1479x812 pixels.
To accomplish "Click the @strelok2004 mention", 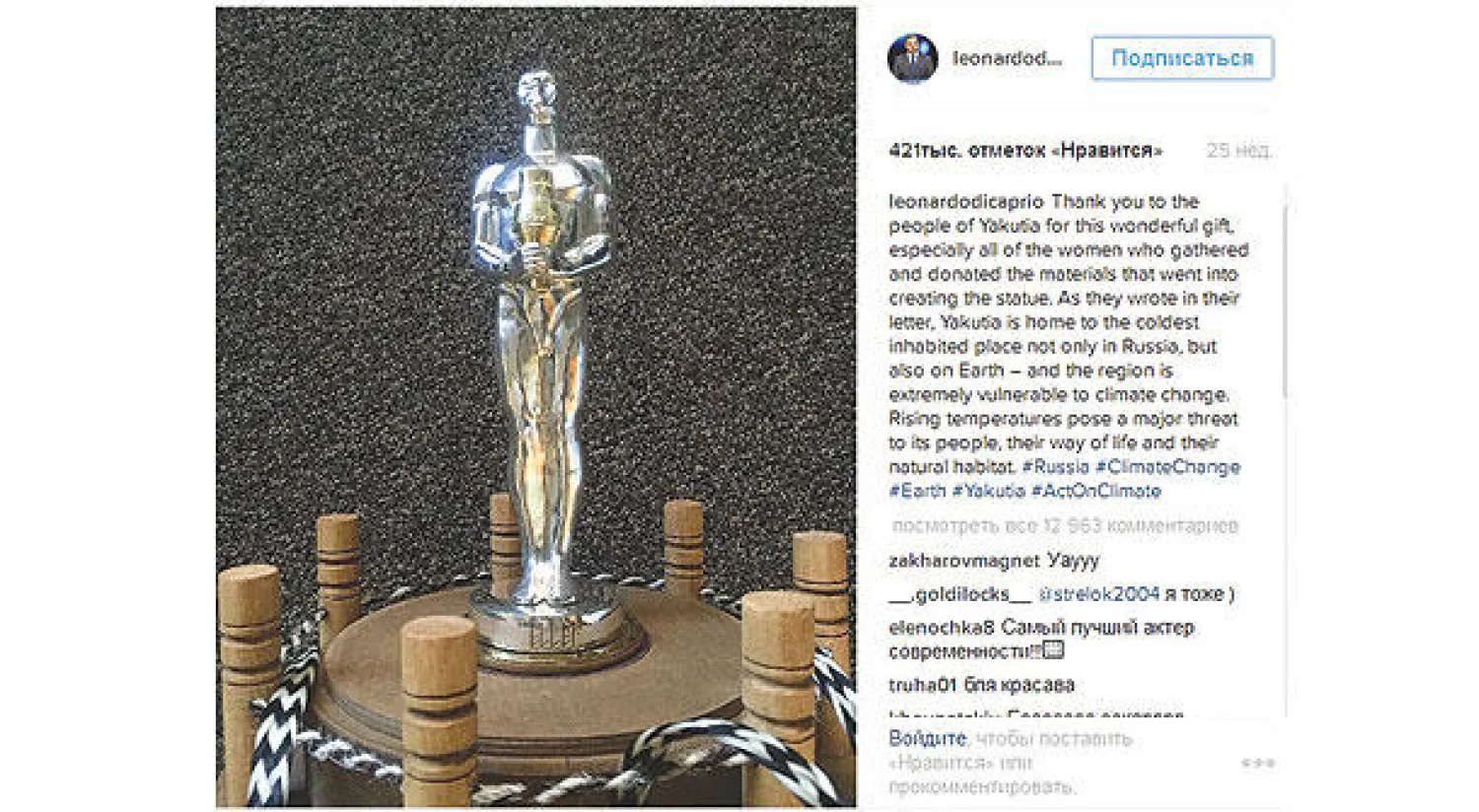I will tap(1098, 594).
